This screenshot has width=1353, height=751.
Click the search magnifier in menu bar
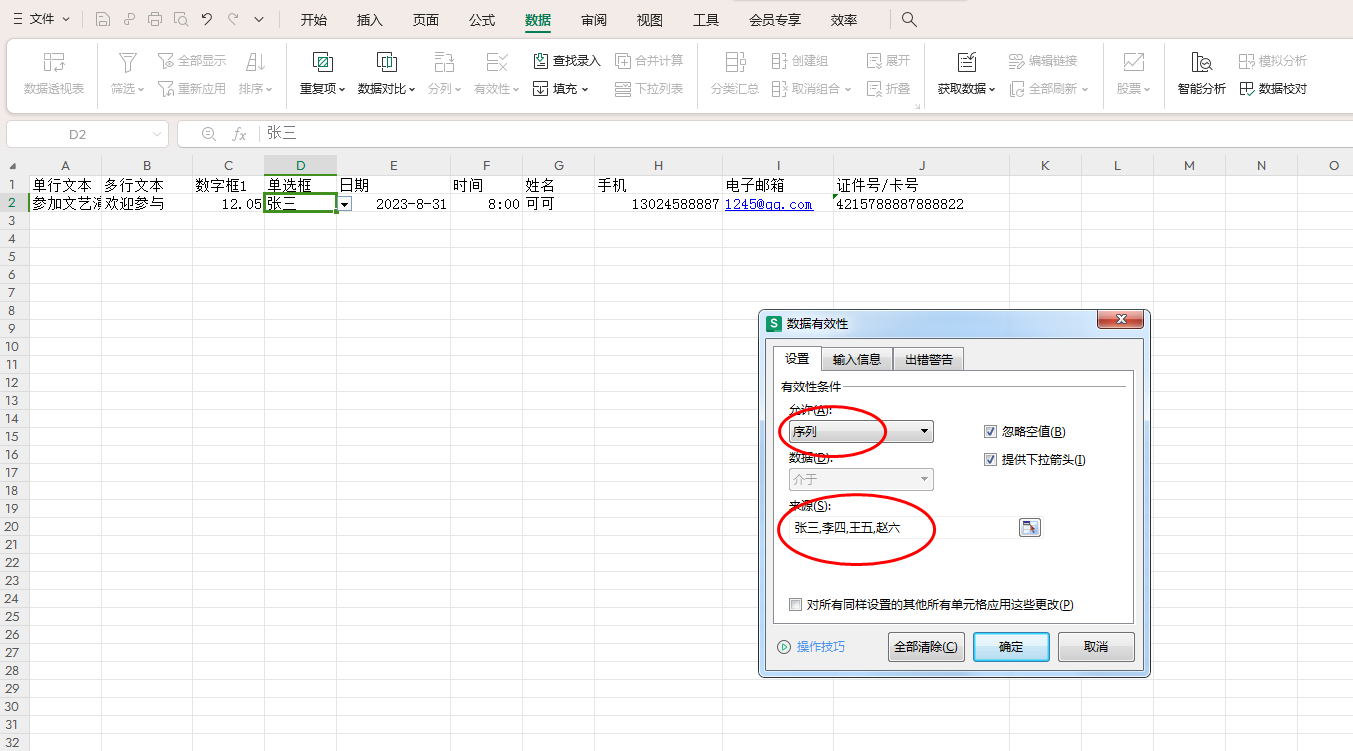pyautogui.click(x=909, y=20)
